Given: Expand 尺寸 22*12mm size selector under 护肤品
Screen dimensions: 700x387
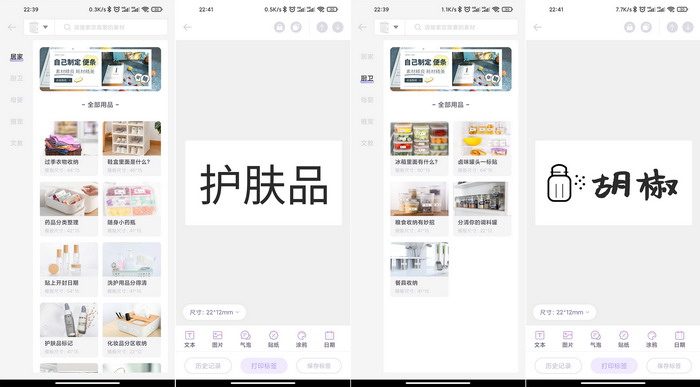Looking at the screenshot, I should pyautogui.click(x=214, y=312).
